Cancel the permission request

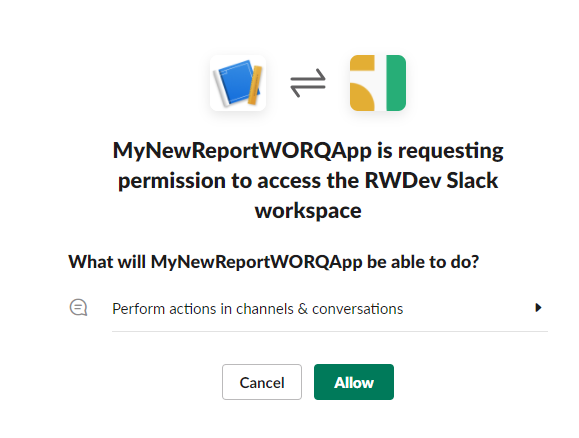[262, 382]
